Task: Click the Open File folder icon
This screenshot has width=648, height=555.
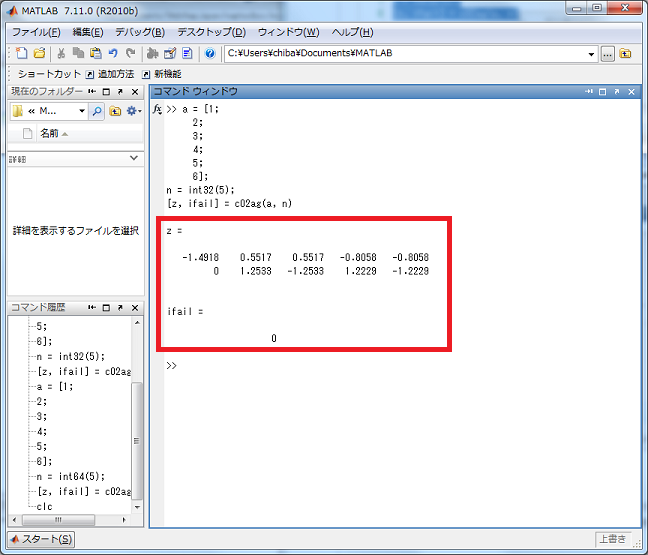Action: [x=39, y=53]
